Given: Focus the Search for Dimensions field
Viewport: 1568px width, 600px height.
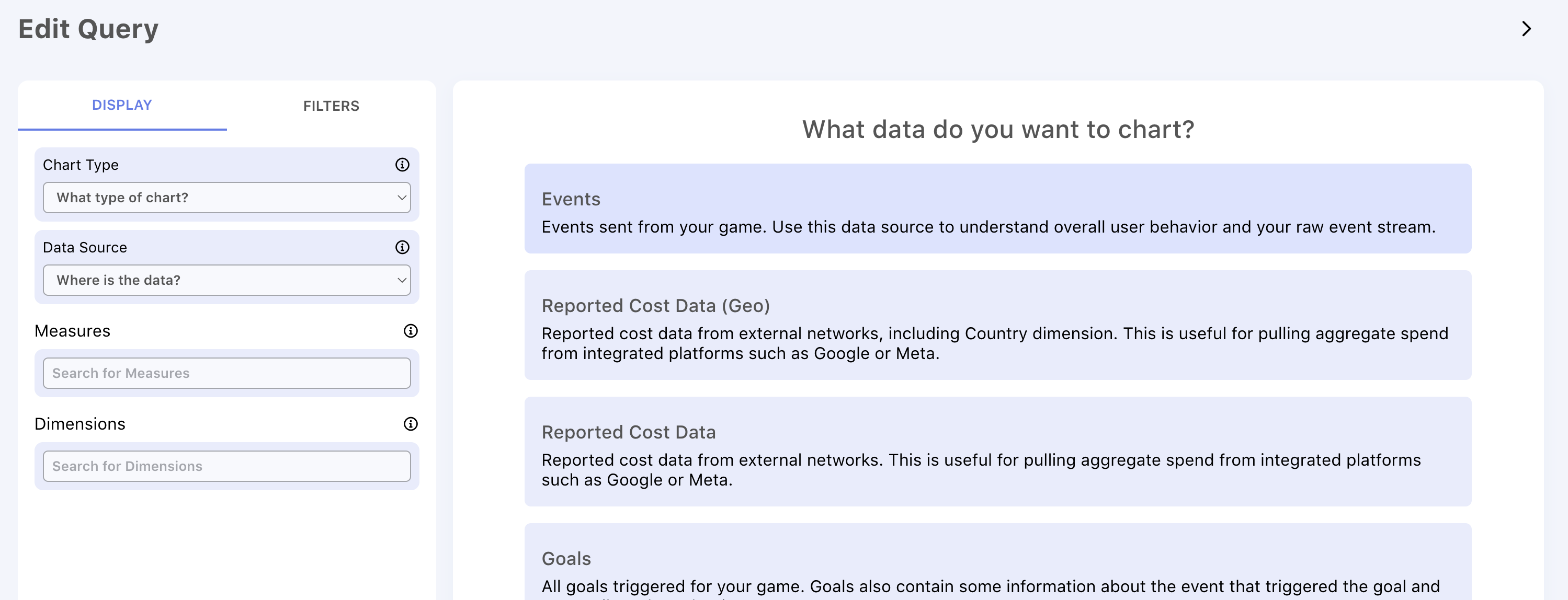Looking at the screenshot, I should tap(226, 466).
